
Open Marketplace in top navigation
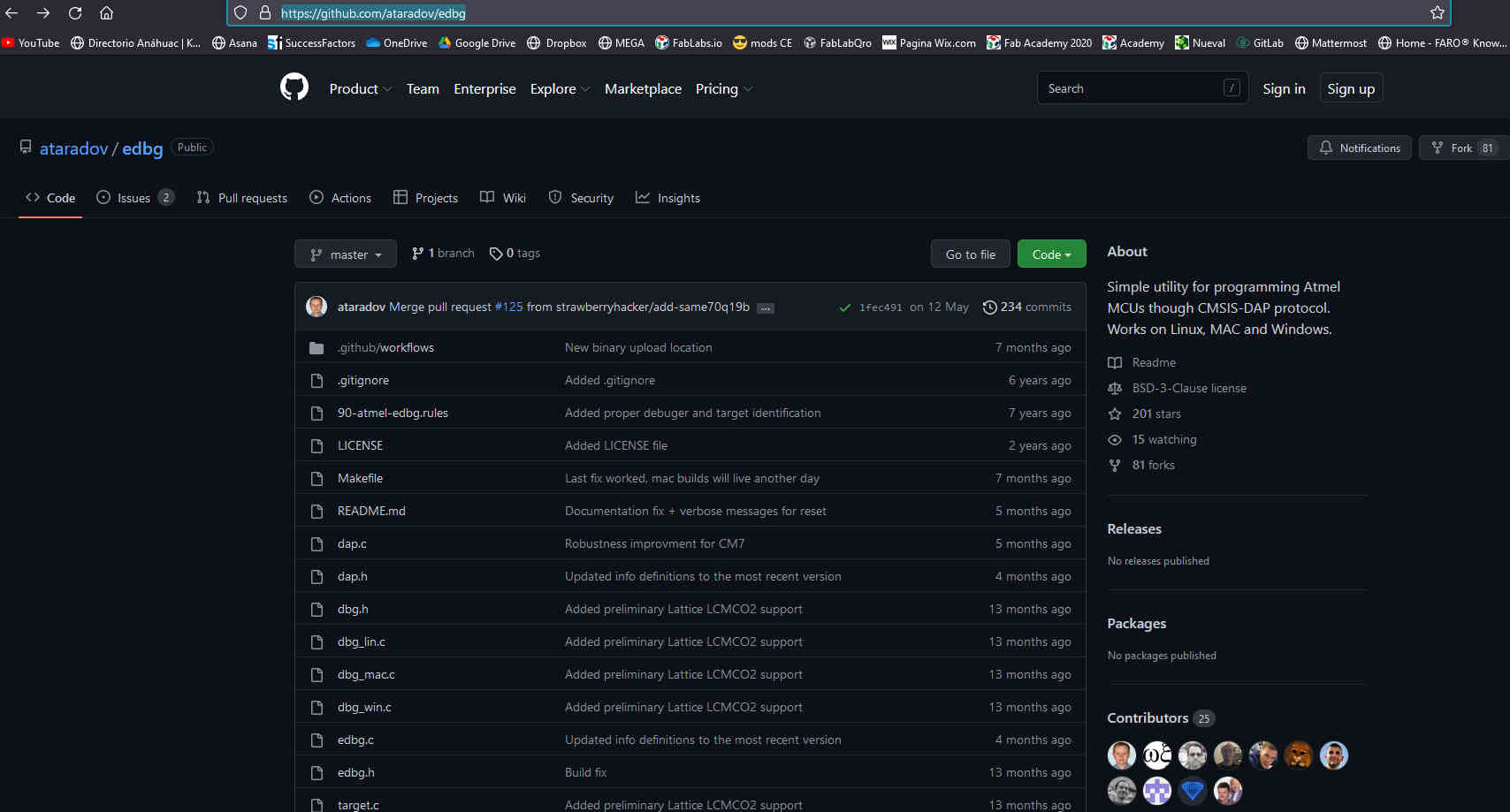[643, 88]
